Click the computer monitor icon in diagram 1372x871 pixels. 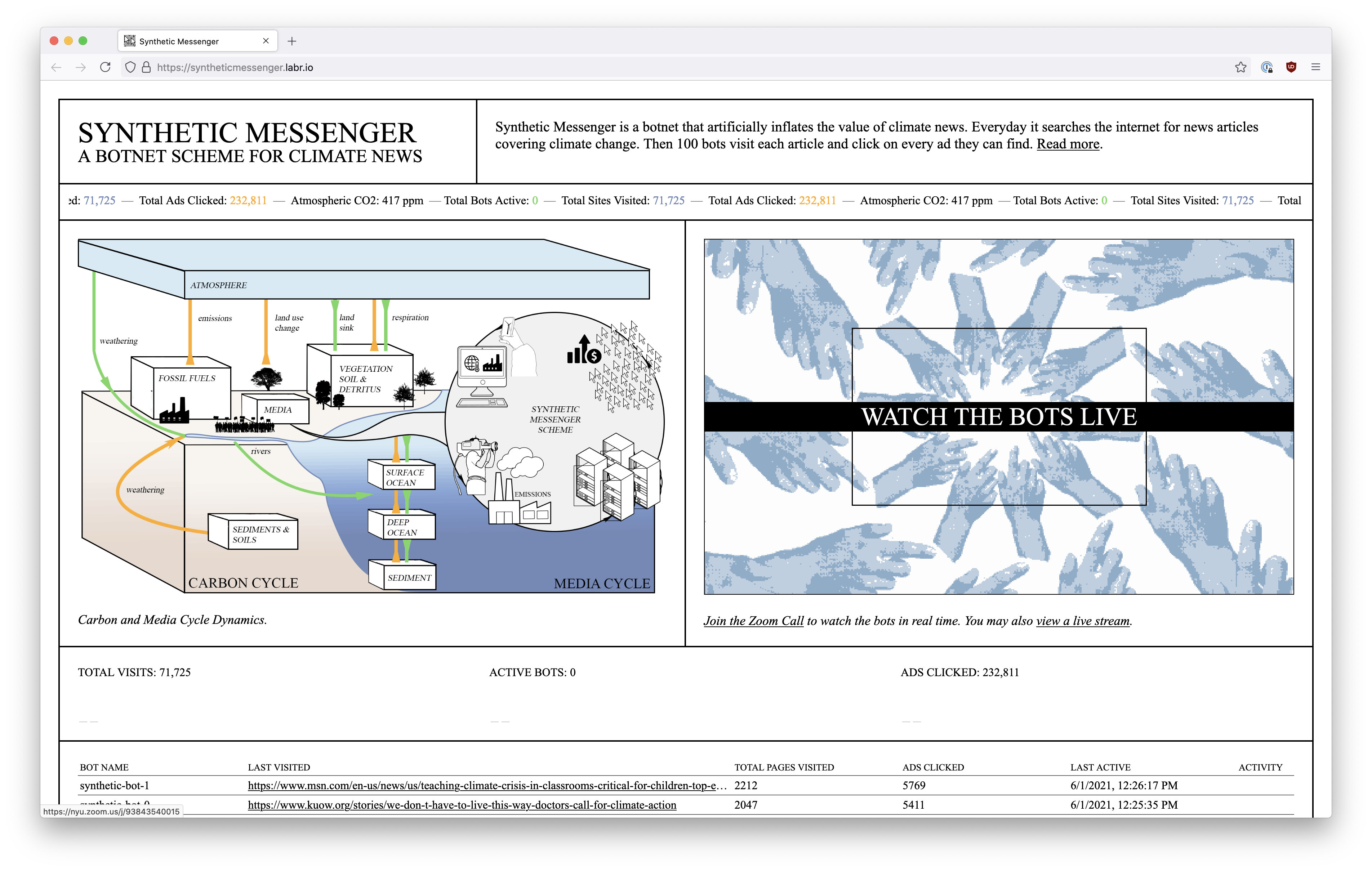coord(482,376)
